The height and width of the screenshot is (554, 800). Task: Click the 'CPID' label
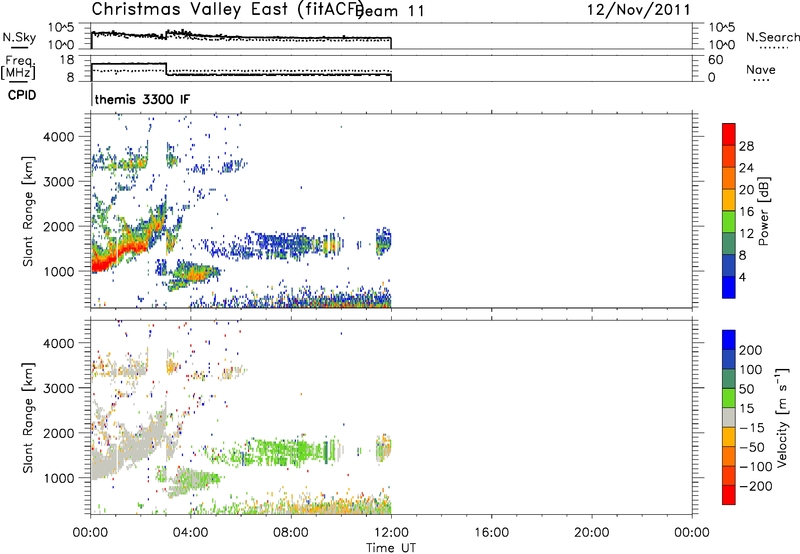point(22,95)
